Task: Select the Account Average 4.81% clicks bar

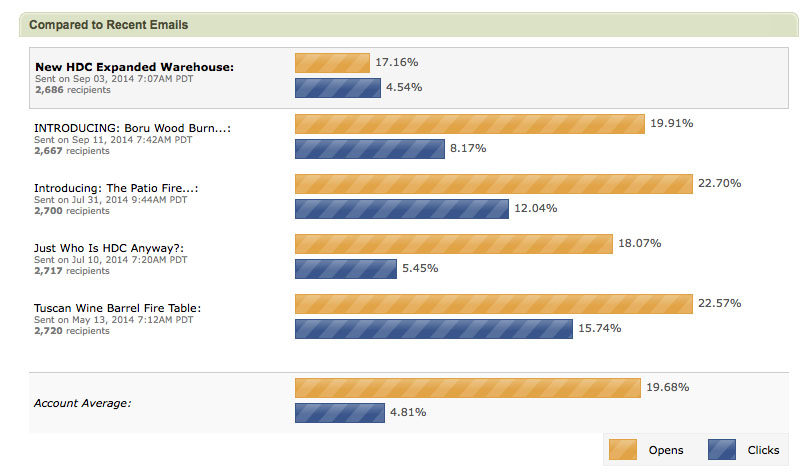Action: [339, 413]
